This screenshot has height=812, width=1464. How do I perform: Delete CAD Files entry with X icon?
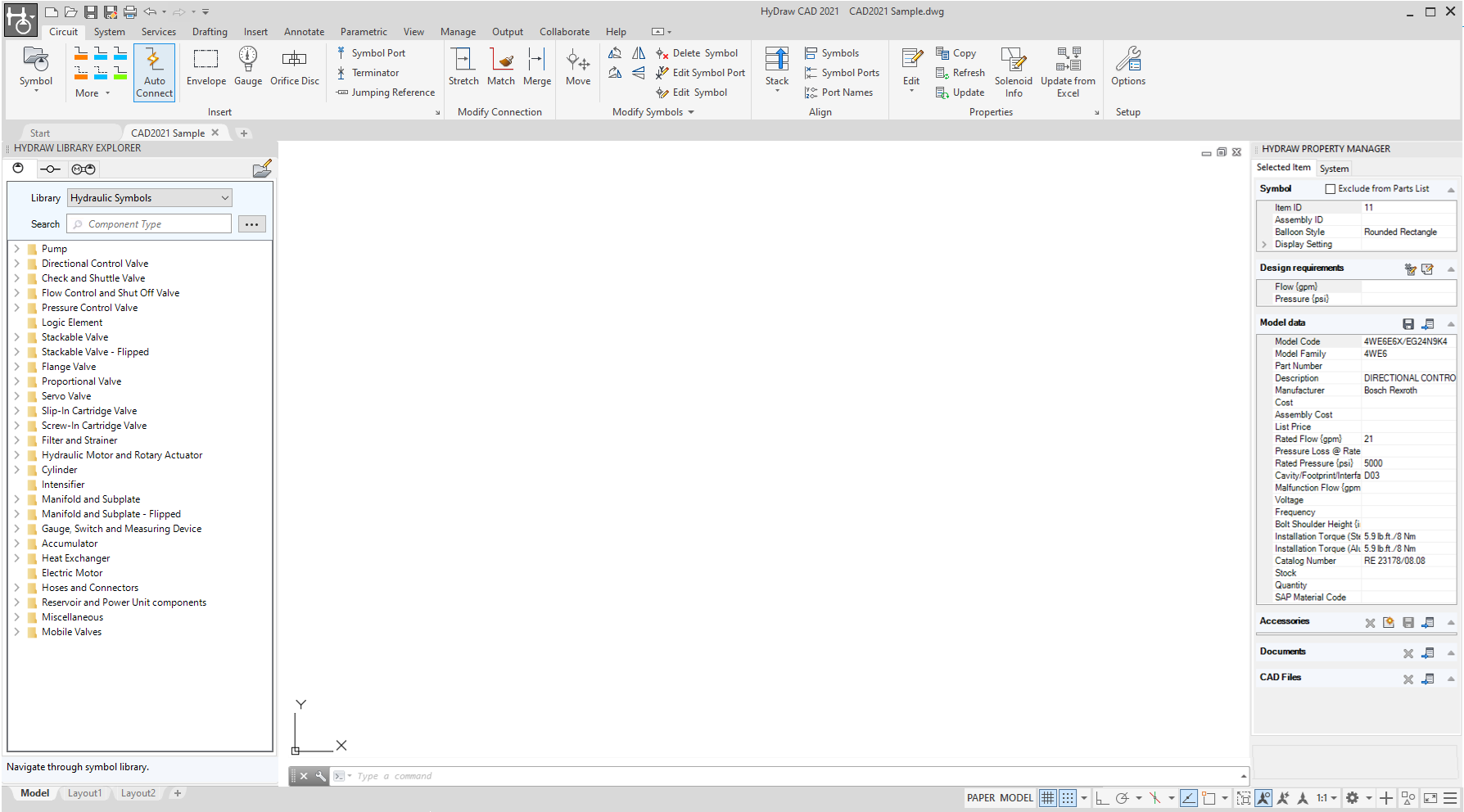pos(1408,679)
